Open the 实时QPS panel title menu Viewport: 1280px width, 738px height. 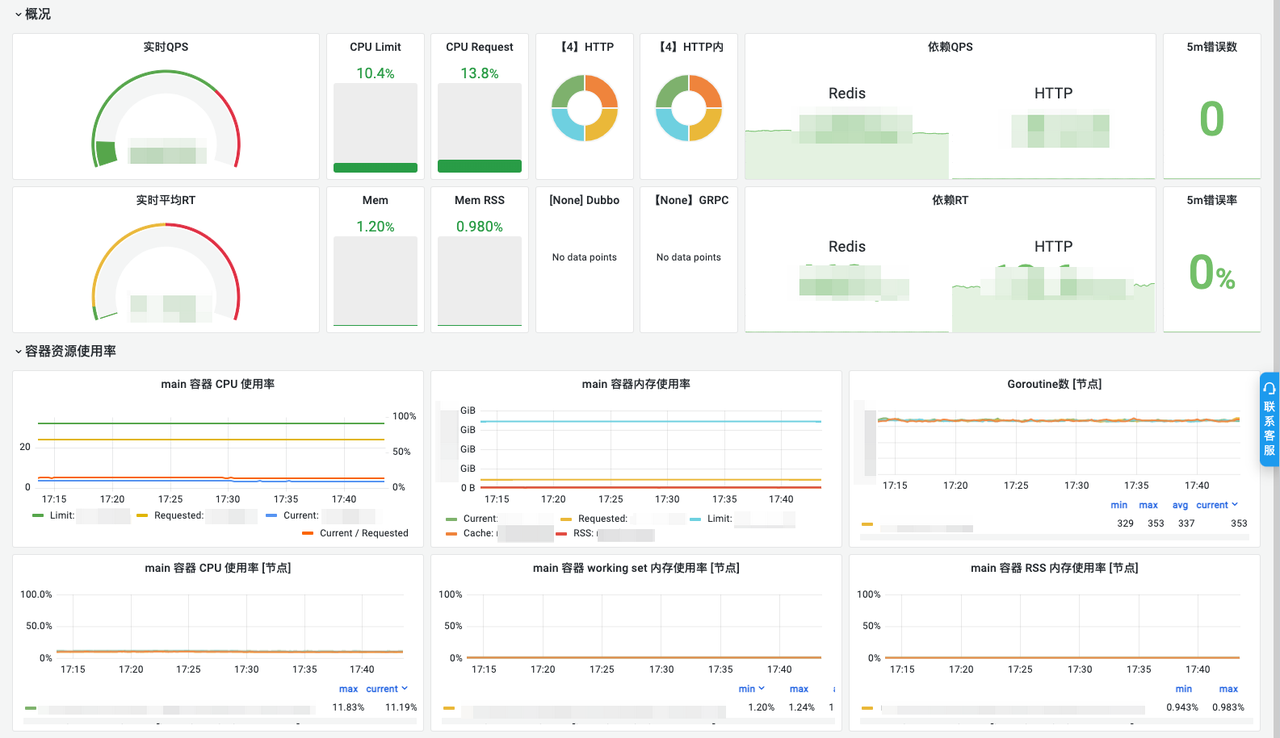(x=166, y=47)
